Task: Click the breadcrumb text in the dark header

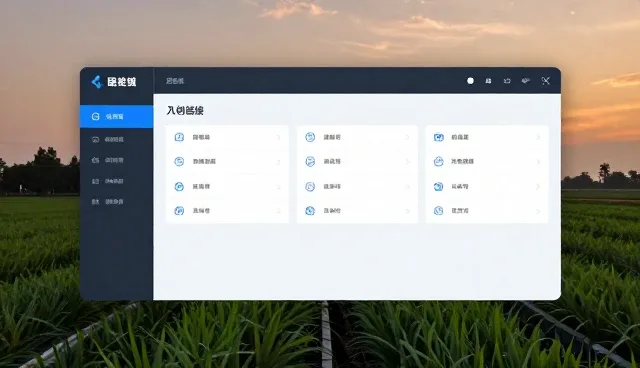Action: [175, 81]
